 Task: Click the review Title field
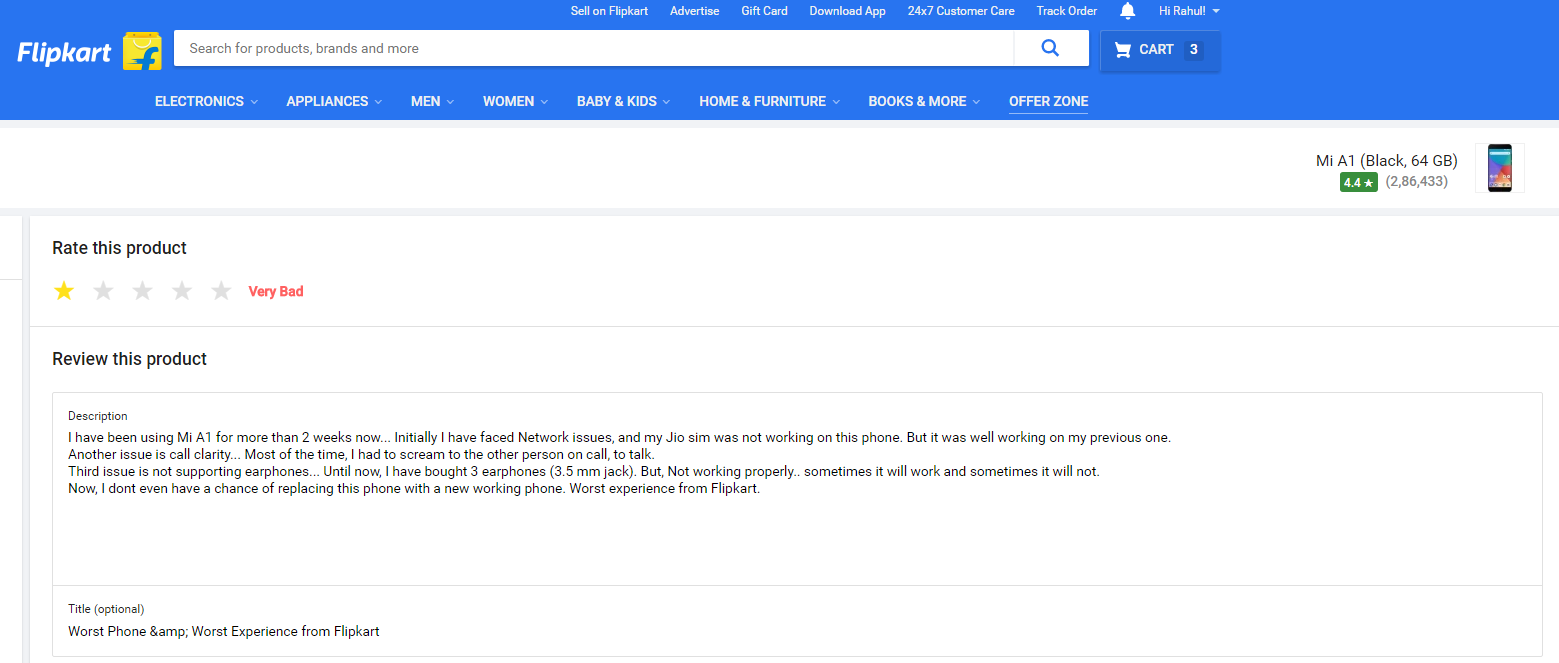click(797, 621)
